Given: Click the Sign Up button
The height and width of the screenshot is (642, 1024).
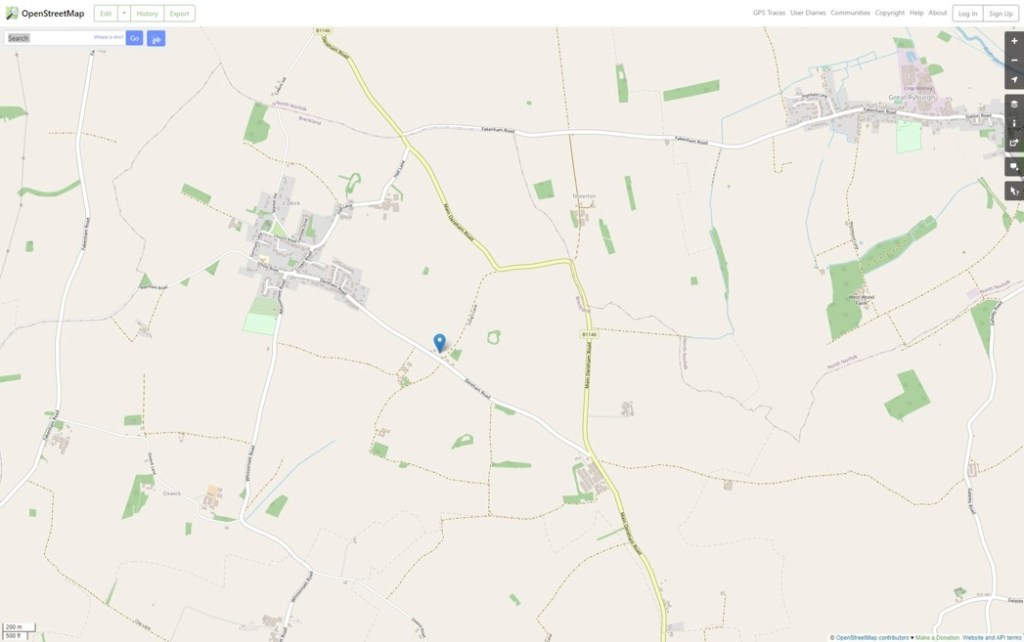Looking at the screenshot, I should 1000,13.
